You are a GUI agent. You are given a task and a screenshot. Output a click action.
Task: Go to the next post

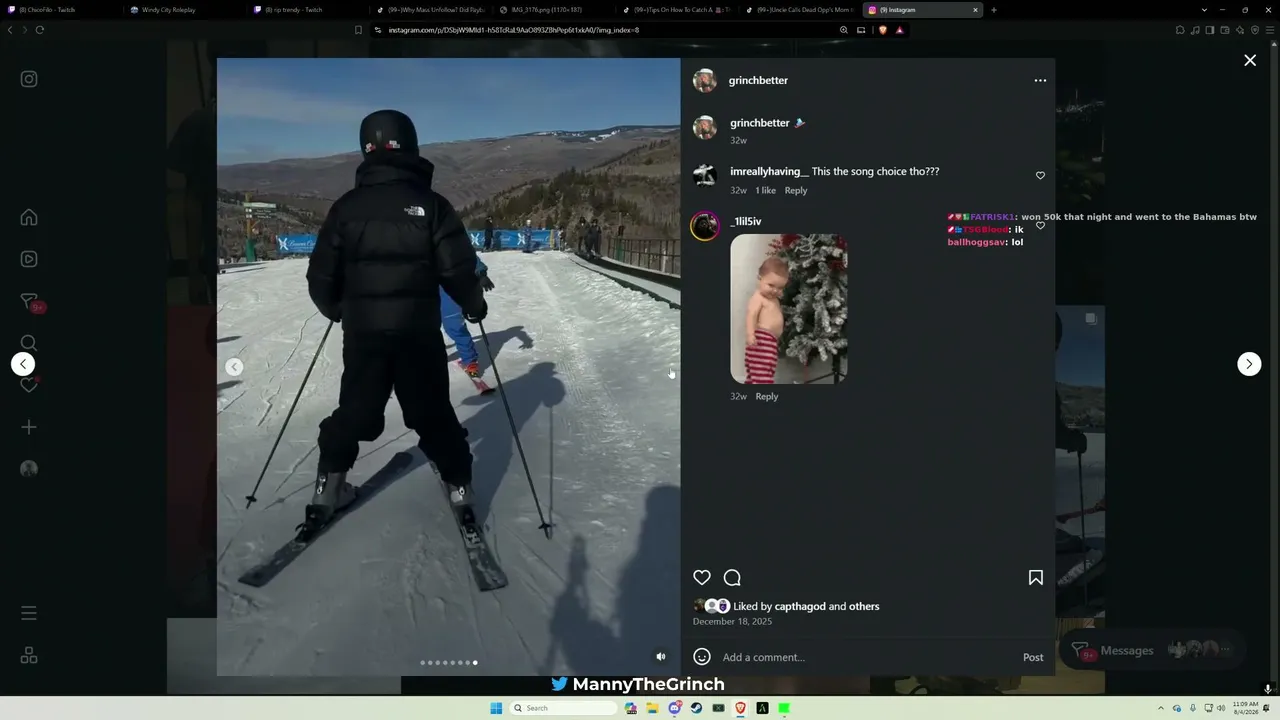click(1249, 364)
